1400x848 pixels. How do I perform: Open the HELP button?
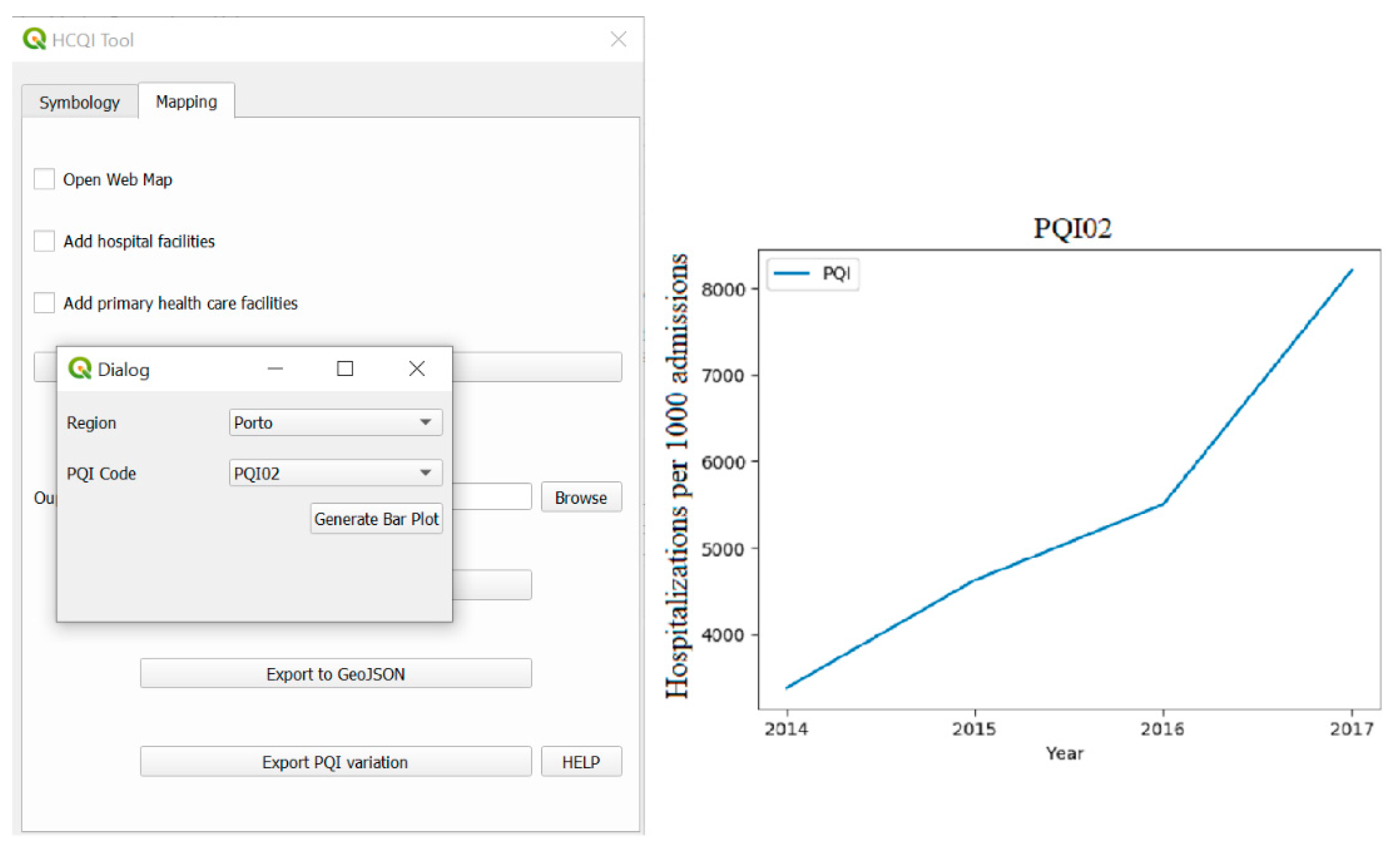click(x=581, y=762)
